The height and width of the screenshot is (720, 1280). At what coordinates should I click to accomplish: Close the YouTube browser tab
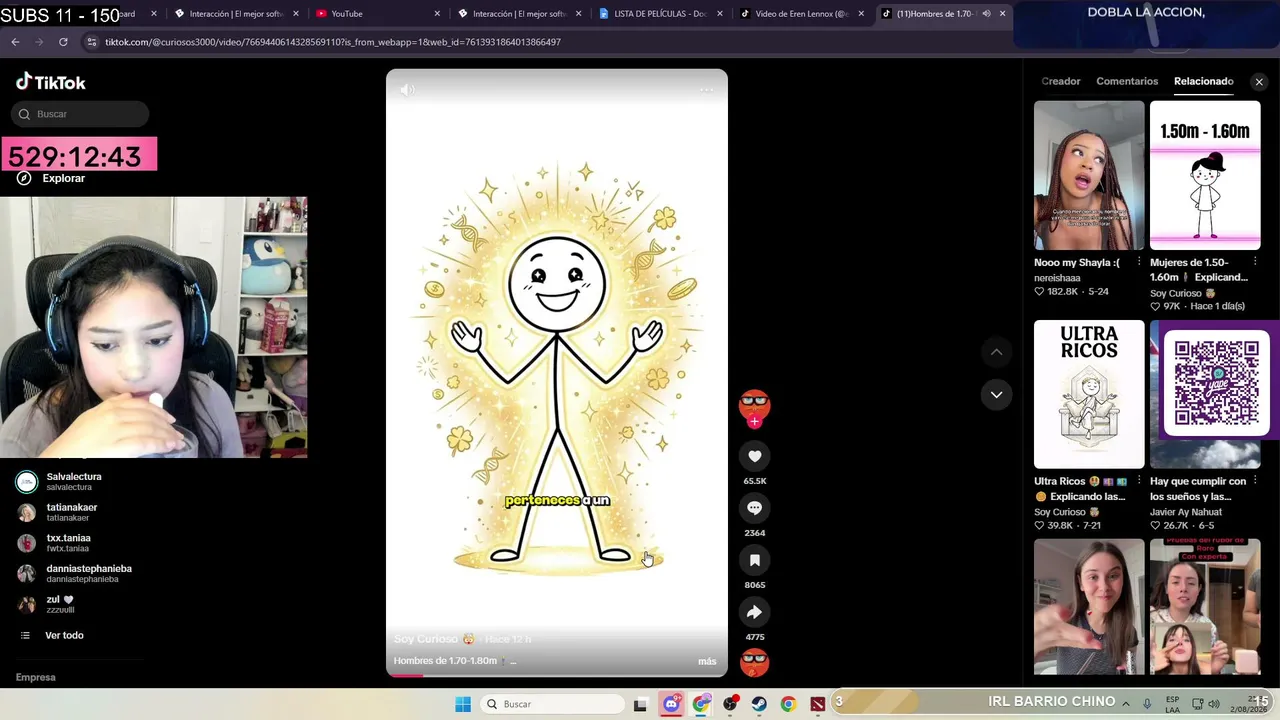(x=437, y=14)
